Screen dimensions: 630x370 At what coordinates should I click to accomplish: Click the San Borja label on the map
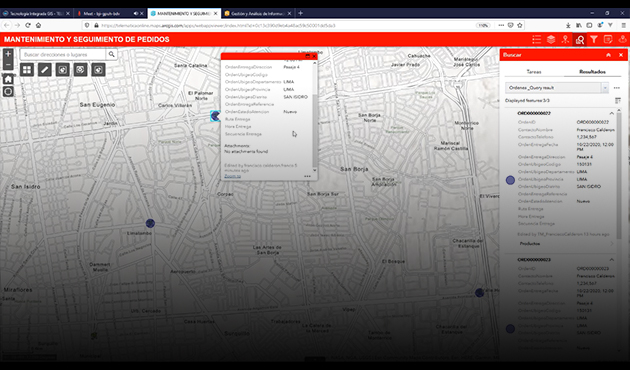(x=354, y=169)
